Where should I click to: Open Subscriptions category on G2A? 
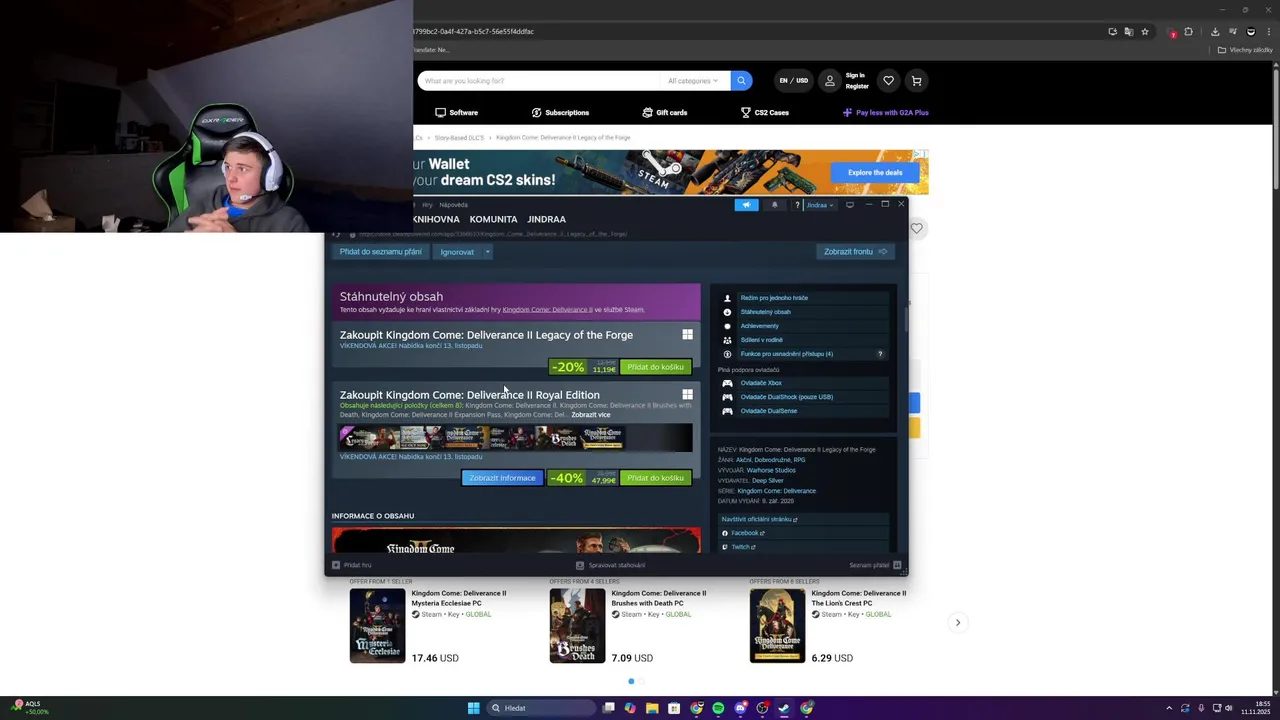pyautogui.click(x=560, y=113)
